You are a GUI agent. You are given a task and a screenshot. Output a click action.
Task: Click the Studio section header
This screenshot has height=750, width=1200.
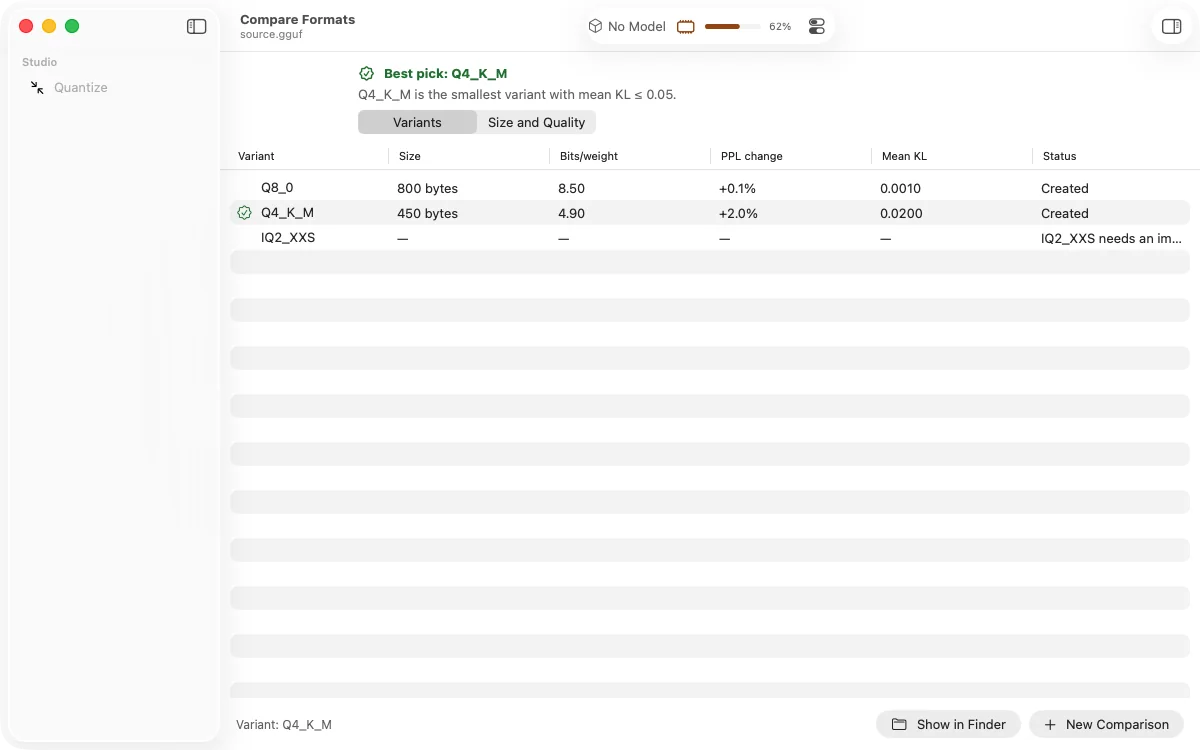pyautogui.click(x=40, y=62)
